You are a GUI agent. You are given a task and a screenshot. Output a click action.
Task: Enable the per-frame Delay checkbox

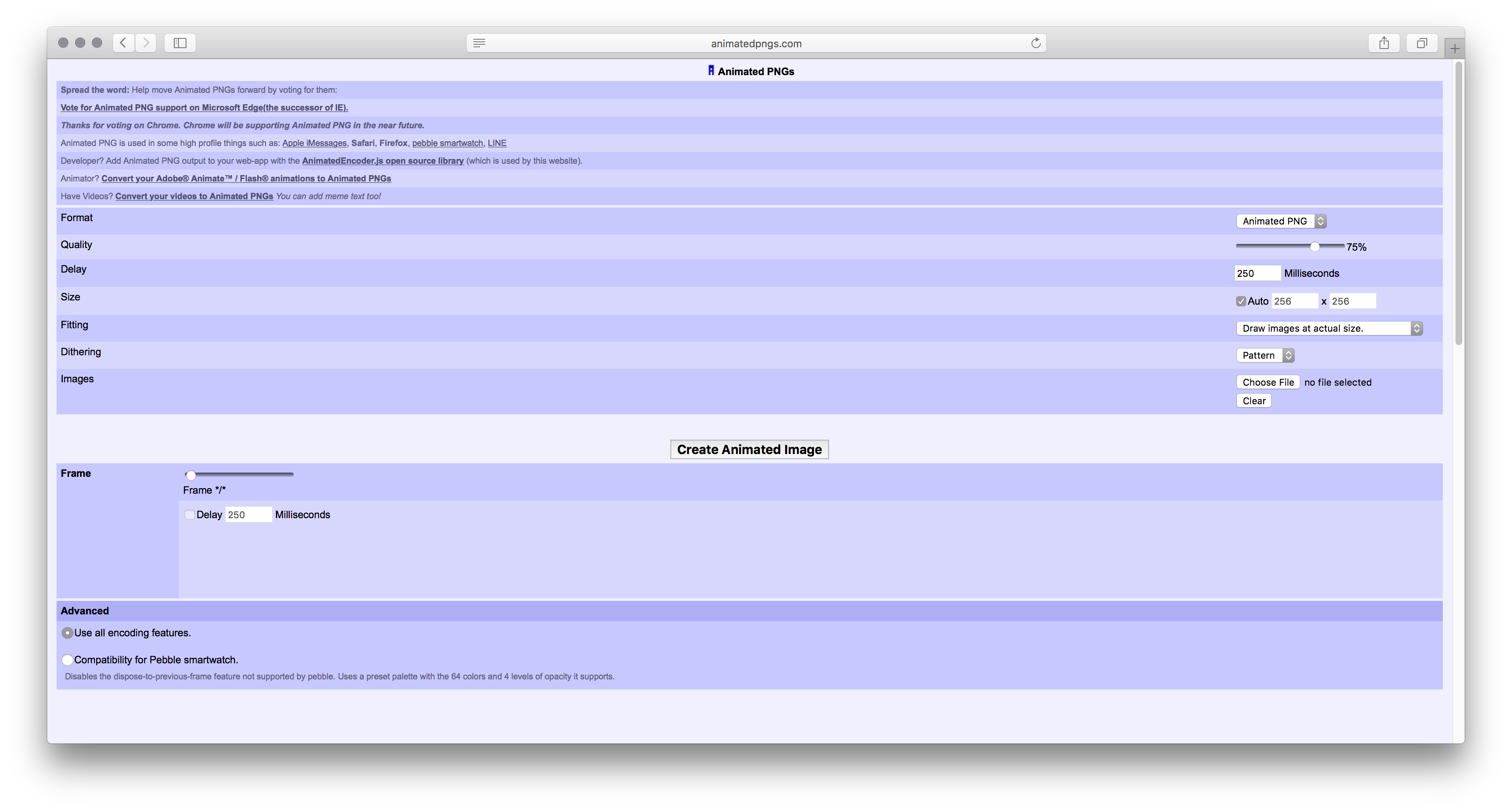coord(189,515)
